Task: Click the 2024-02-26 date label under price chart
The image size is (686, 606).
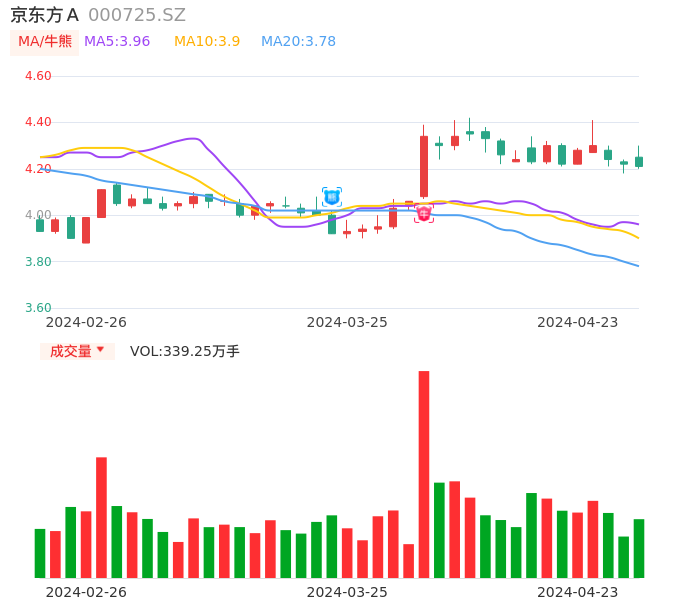Action: (x=86, y=322)
